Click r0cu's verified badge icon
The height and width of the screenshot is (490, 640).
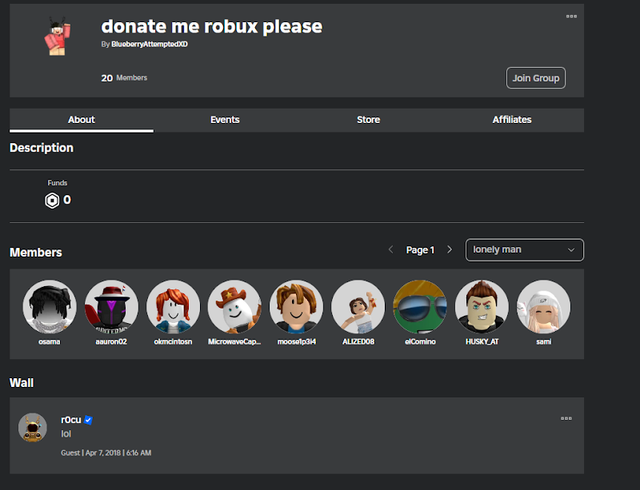(88, 420)
